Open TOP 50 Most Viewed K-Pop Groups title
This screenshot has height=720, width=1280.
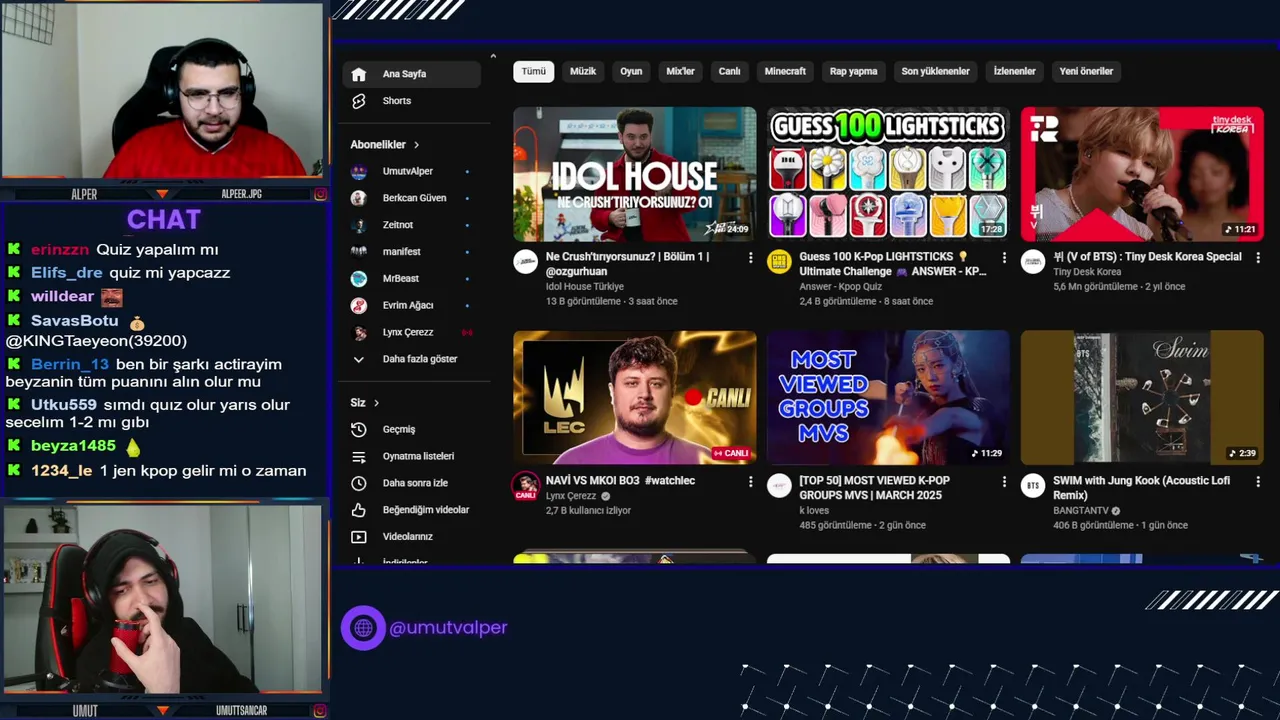(x=875, y=488)
